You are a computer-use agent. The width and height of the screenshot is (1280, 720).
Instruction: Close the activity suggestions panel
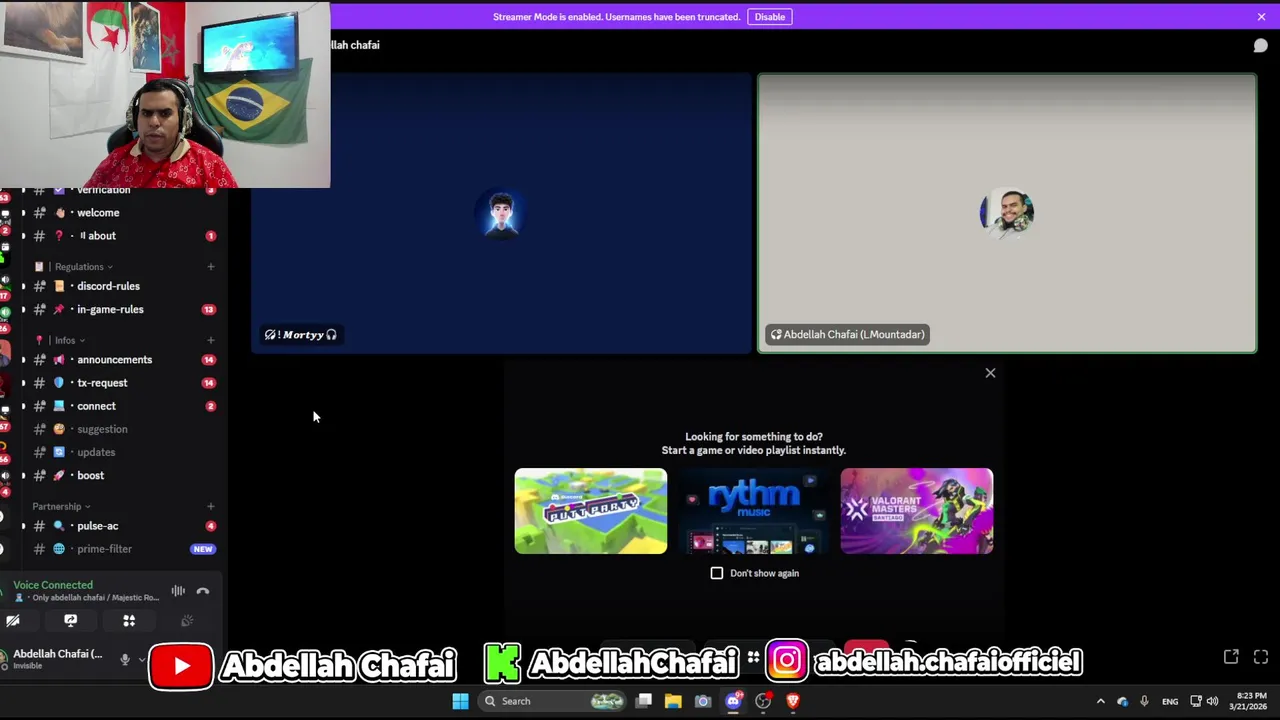click(x=990, y=373)
